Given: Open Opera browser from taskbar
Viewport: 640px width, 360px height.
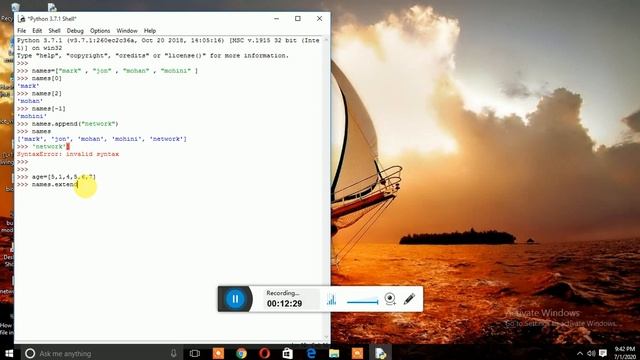Looking at the screenshot, I should tap(264, 353).
